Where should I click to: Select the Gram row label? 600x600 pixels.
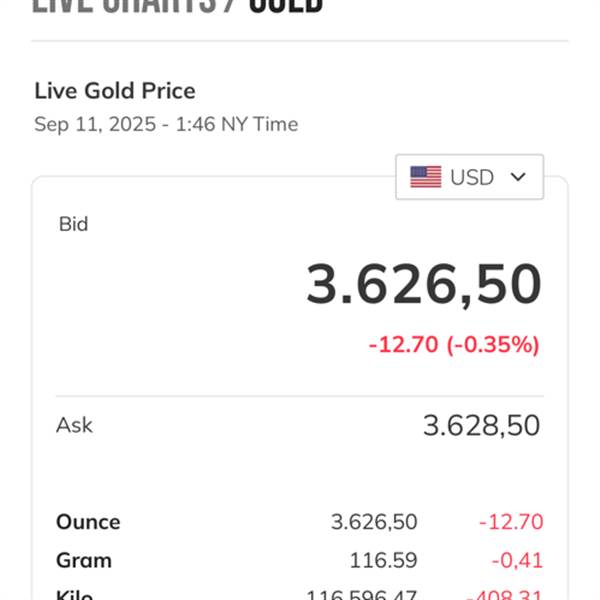click(x=84, y=561)
